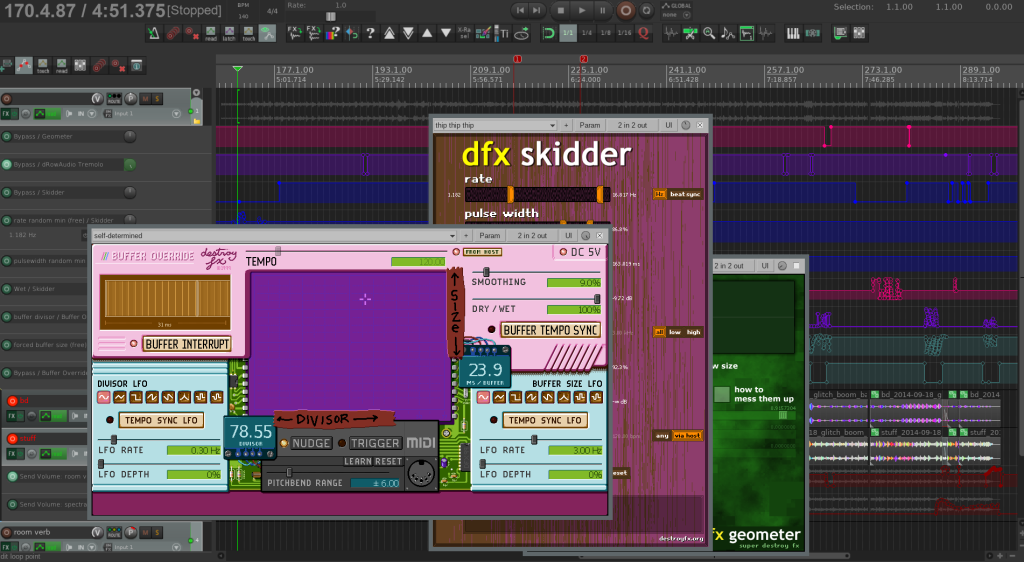The image size is (1024, 562).
Task: Click the SMOOTHING slider handle
Action: [486, 272]
